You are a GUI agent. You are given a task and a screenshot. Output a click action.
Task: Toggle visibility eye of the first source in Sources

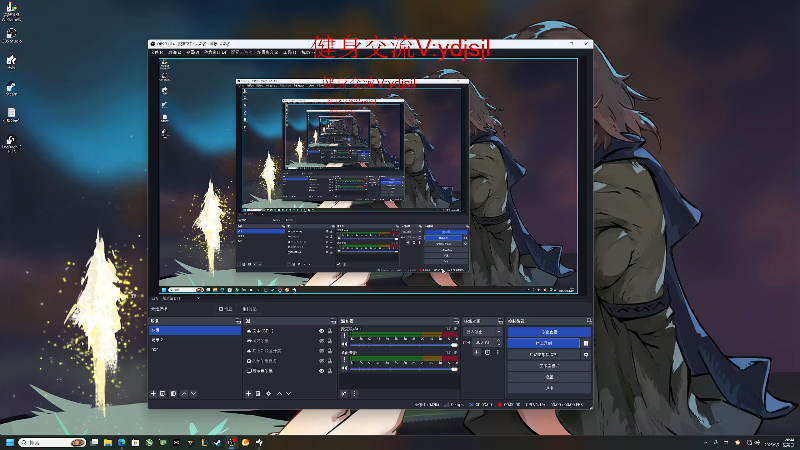coord(321,331)
